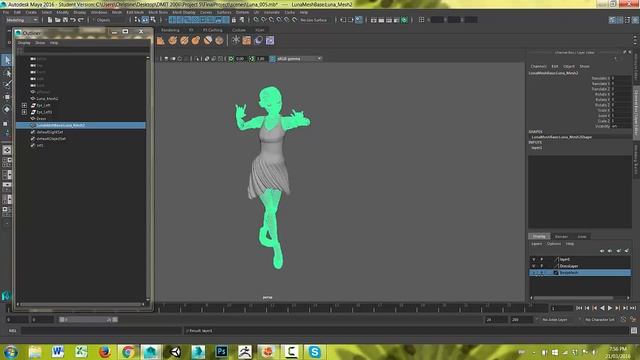This screenshot has width=640, height=360.
Task: Open the Outliner Display menu
Action: tap(24, 42)
